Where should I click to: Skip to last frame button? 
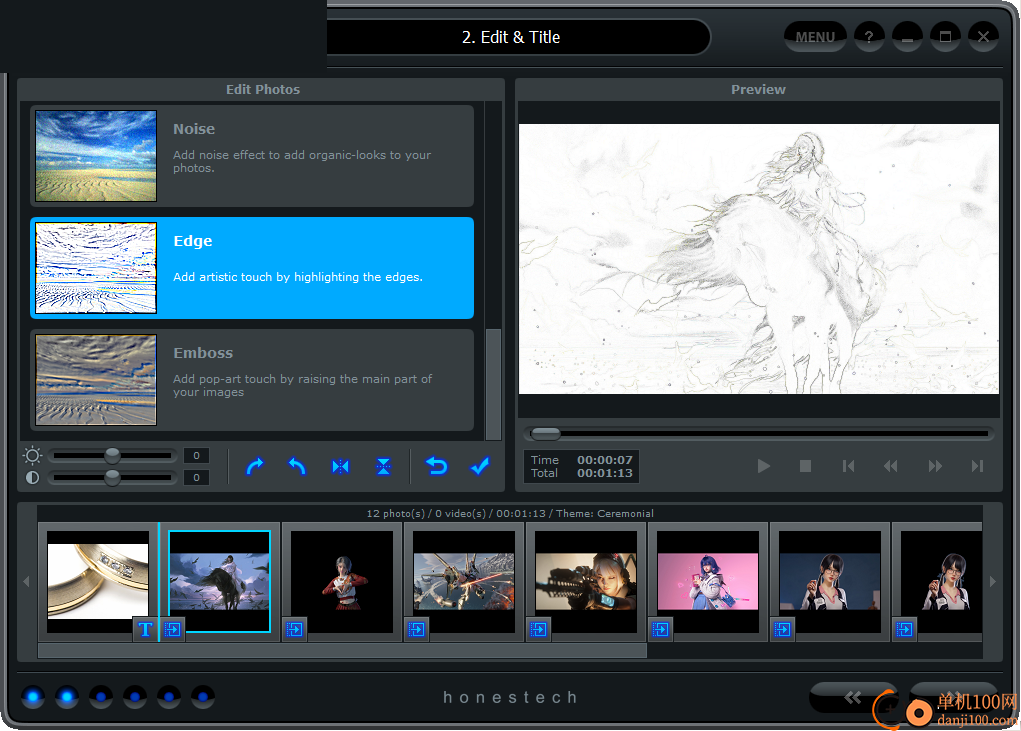(x=977, y=466)
